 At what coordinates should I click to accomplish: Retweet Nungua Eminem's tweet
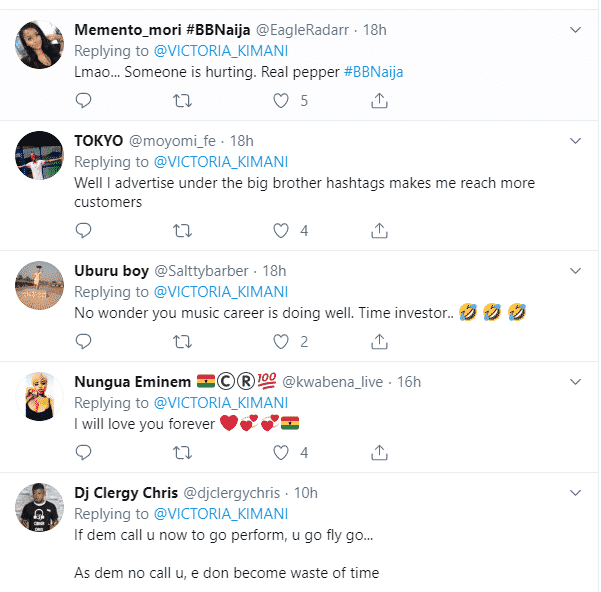182,453
